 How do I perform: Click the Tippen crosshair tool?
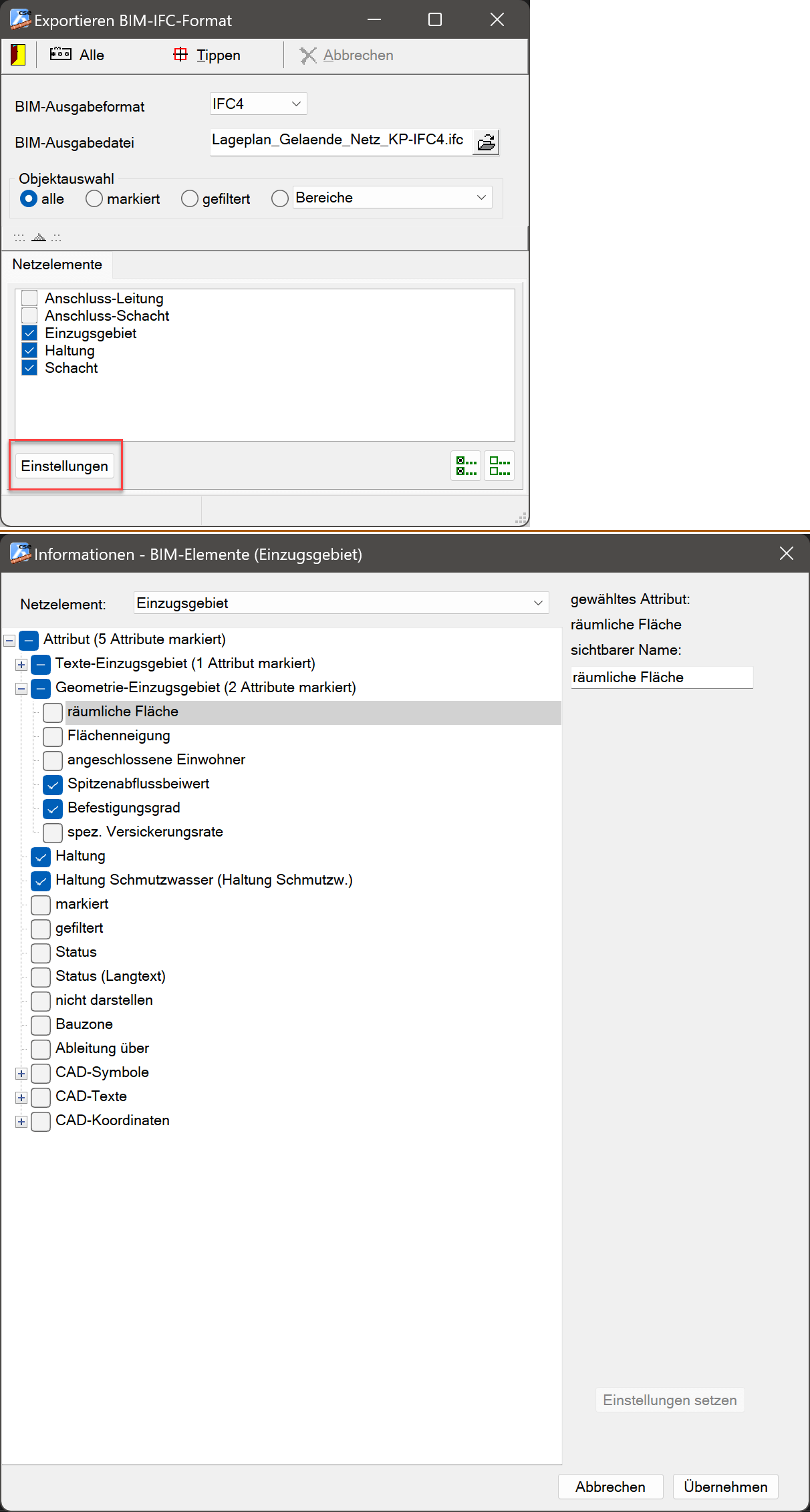click(x=207, y=55)
